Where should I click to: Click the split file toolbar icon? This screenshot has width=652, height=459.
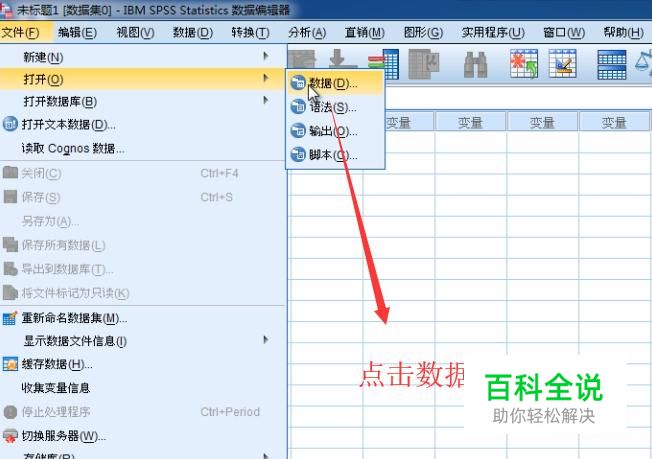612,64
